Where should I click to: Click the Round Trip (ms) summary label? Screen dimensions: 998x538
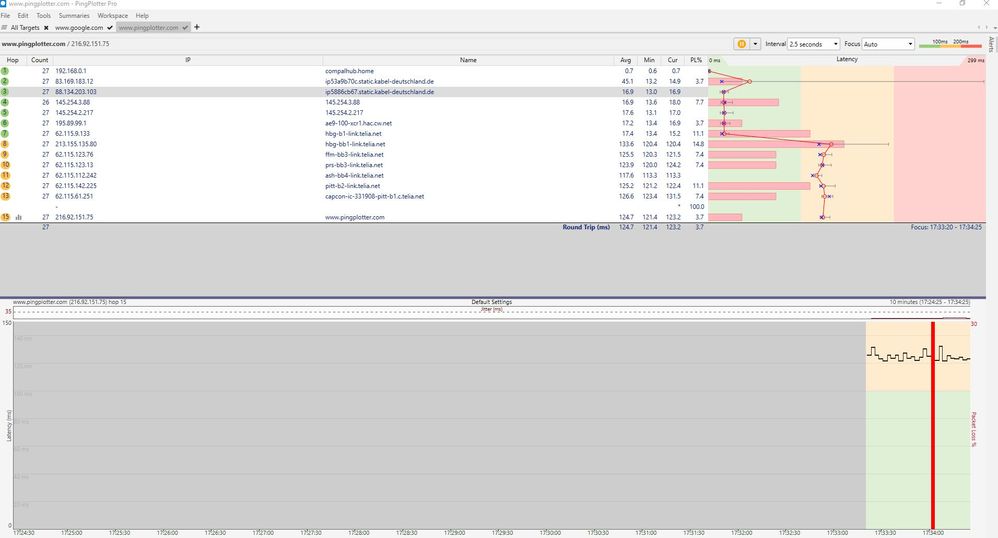click(586, 227)
